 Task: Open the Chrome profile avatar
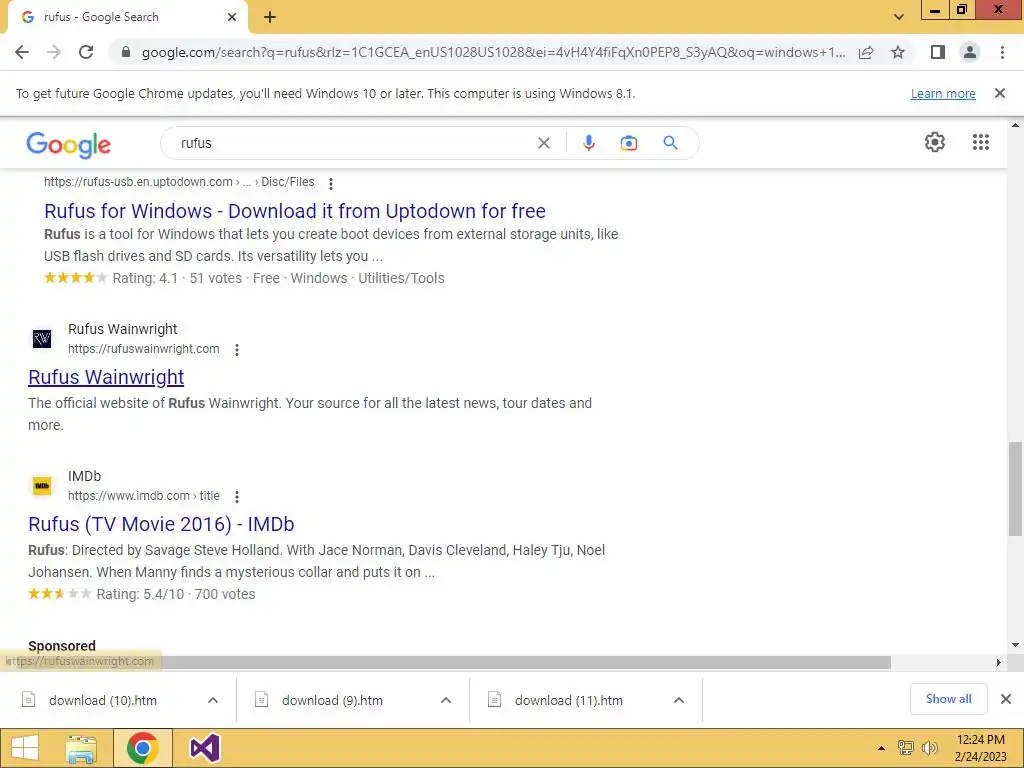point(970,52)
